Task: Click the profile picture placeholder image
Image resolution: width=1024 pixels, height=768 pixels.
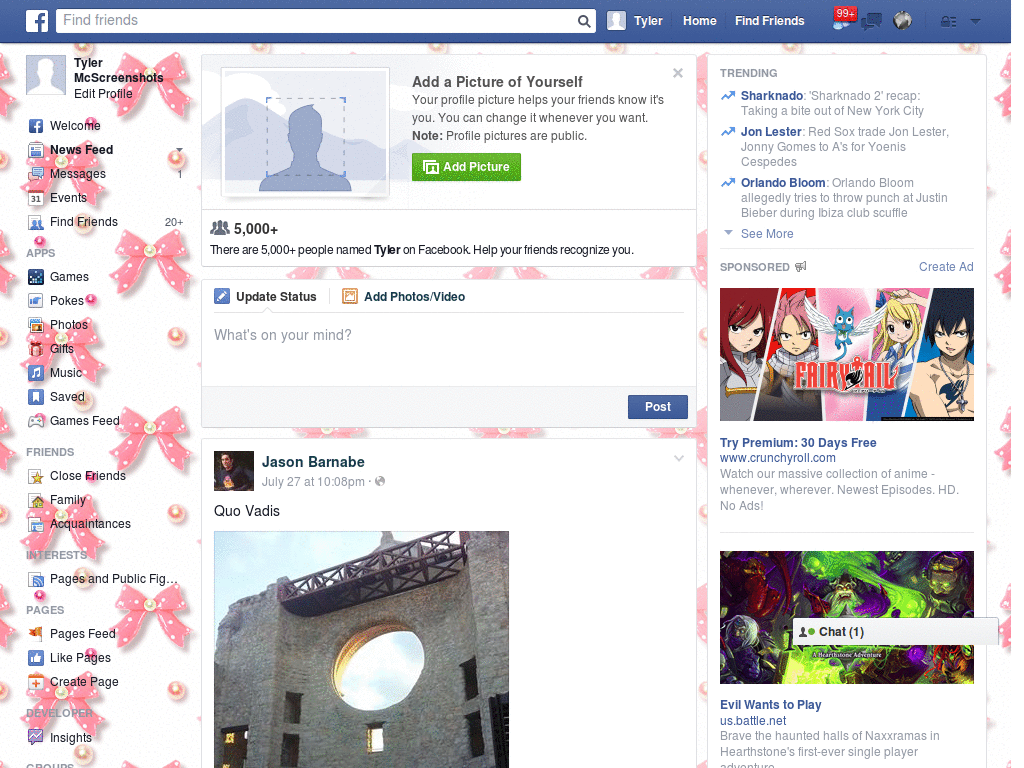Action: click(306, 133)
